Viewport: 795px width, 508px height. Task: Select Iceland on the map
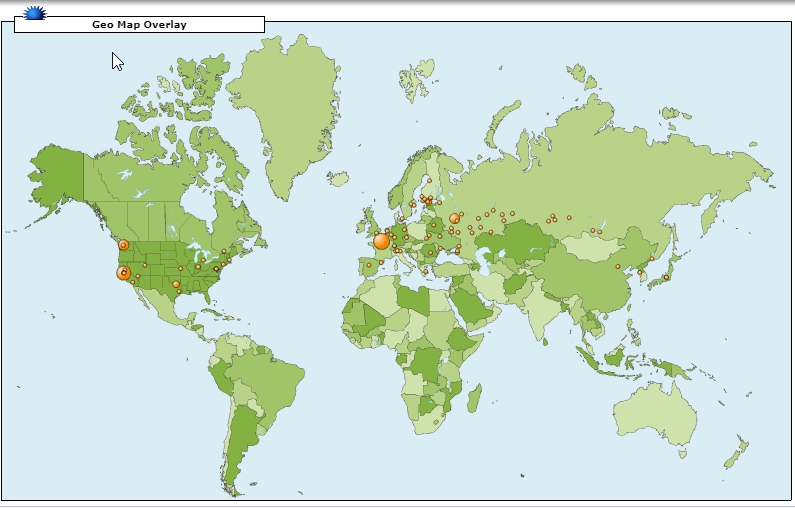[x=338, y=178]
